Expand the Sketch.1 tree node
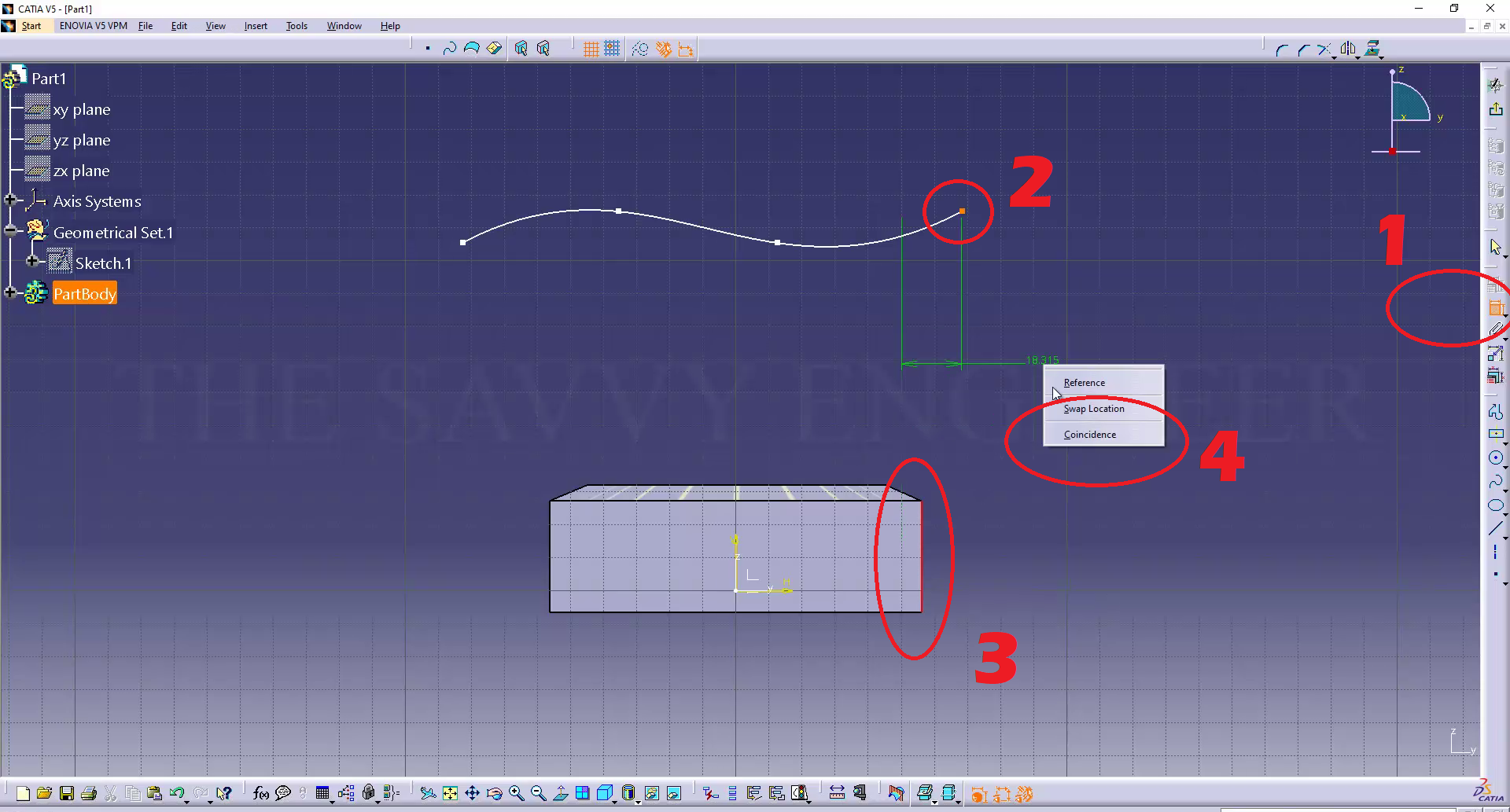The width and height of the screenshot is (1510, 812). [32, 261]
